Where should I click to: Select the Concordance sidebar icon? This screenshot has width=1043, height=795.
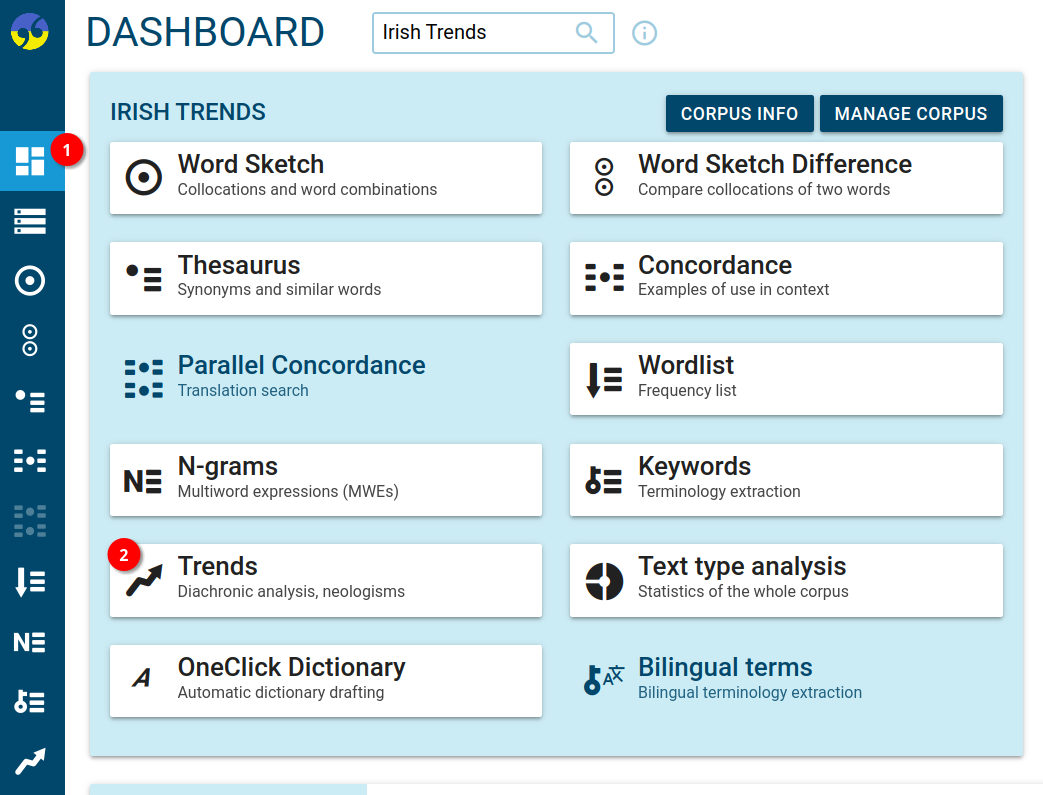[30, 461]
